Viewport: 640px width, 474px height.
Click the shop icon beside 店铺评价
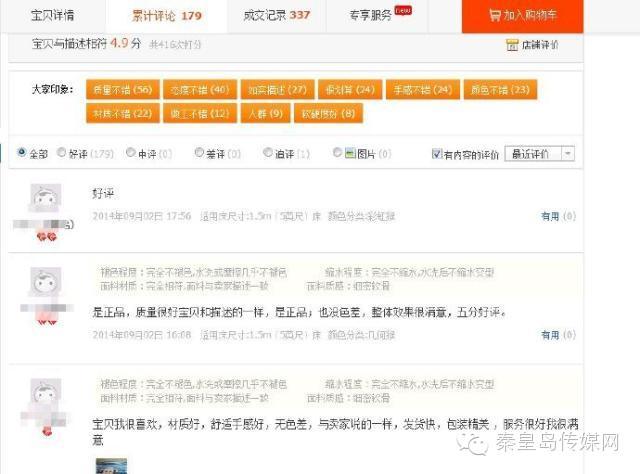512,45
